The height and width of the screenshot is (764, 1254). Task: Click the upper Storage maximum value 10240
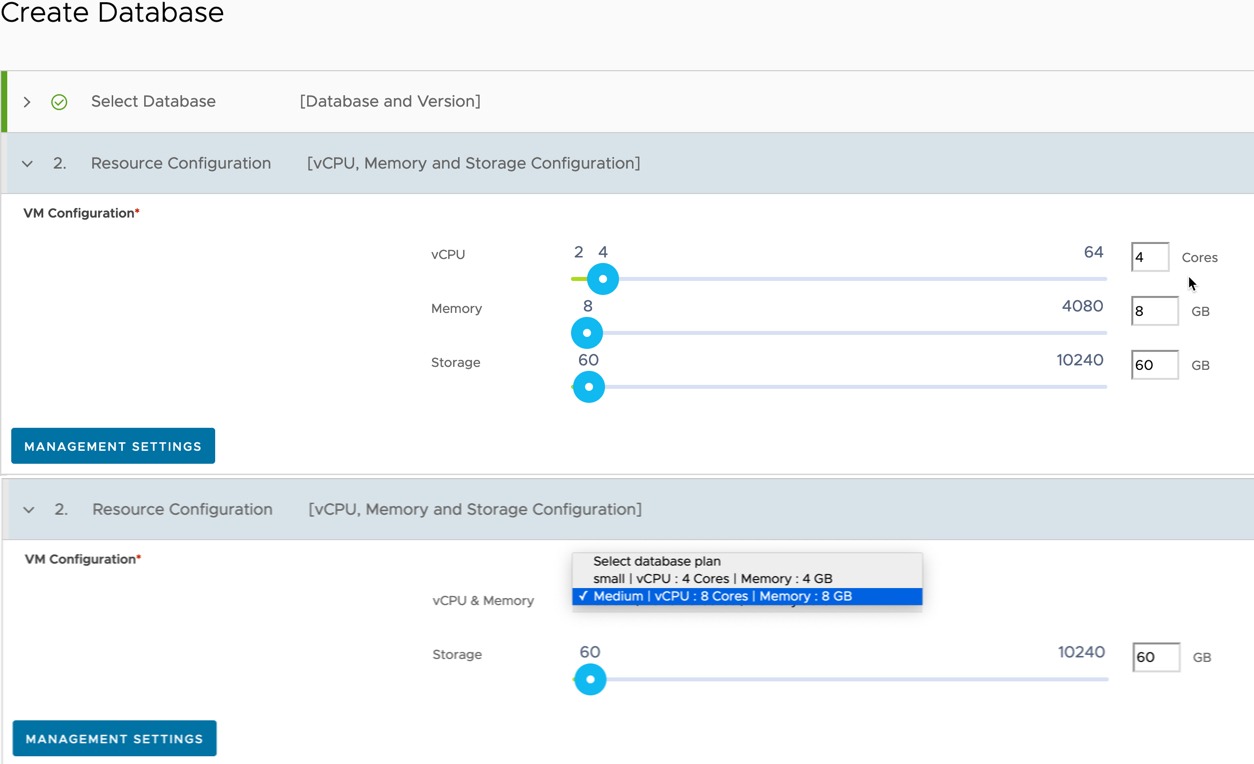pos(1080,360)
